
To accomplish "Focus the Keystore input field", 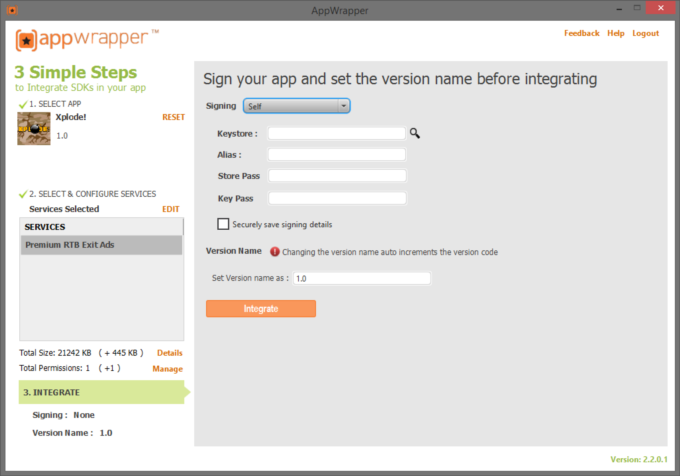I will (x=337, y=133).
